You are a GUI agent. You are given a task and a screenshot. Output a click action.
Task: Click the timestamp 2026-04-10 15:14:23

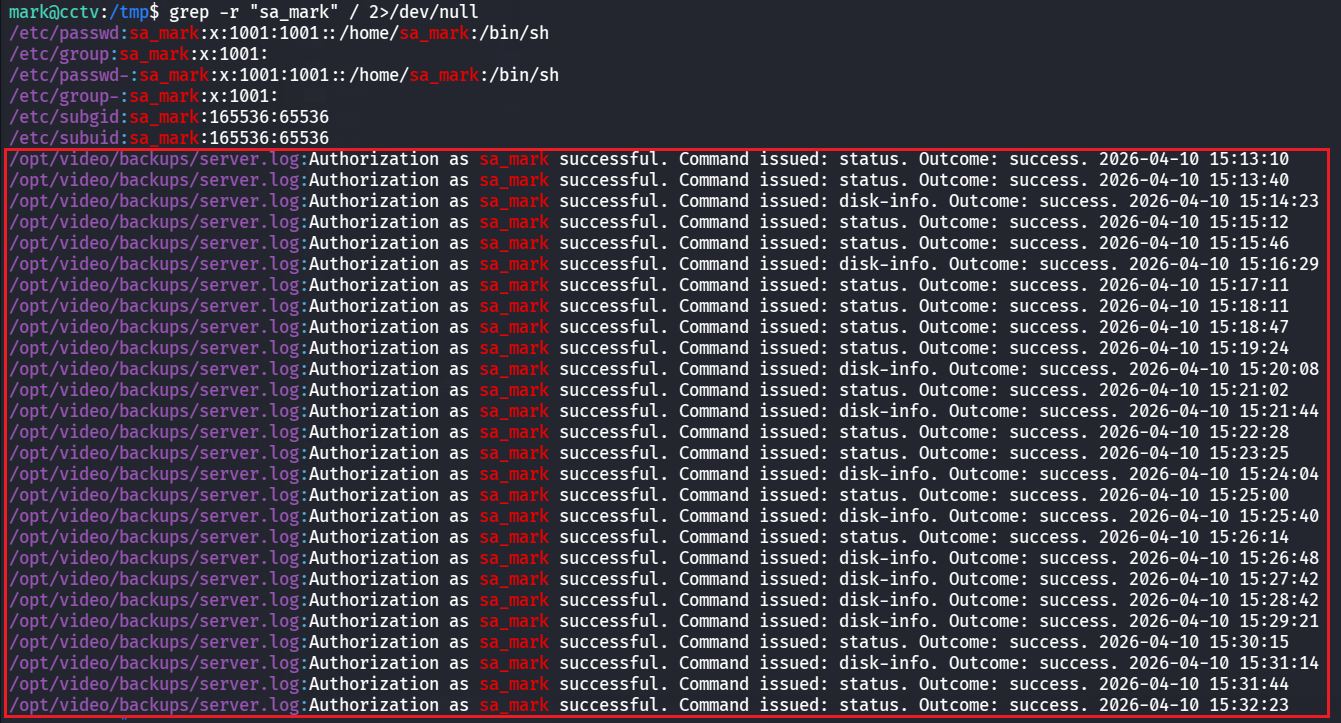click(1223, 201)
